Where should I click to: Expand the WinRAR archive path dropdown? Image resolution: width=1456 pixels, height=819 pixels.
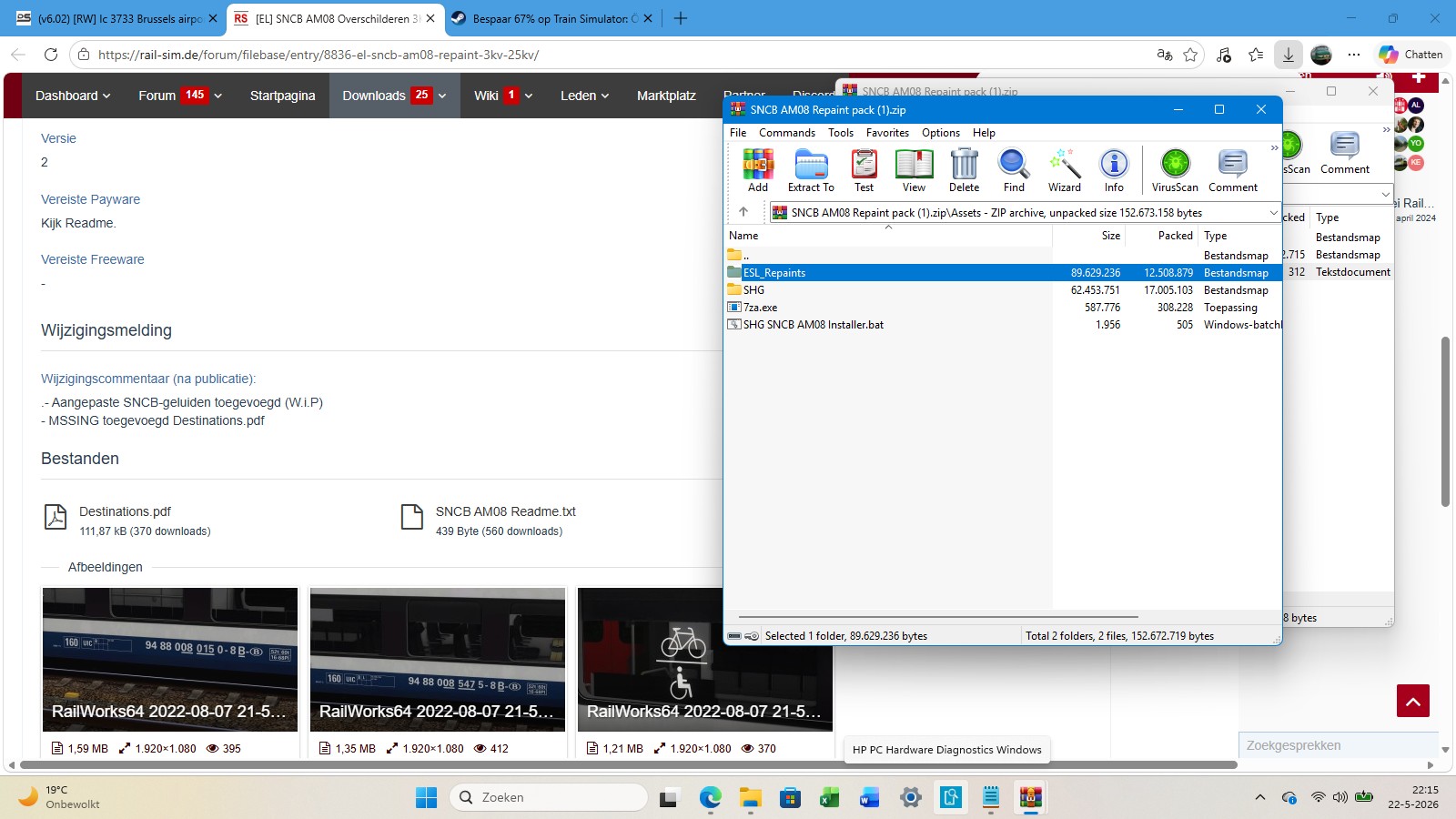(1273, 212)
